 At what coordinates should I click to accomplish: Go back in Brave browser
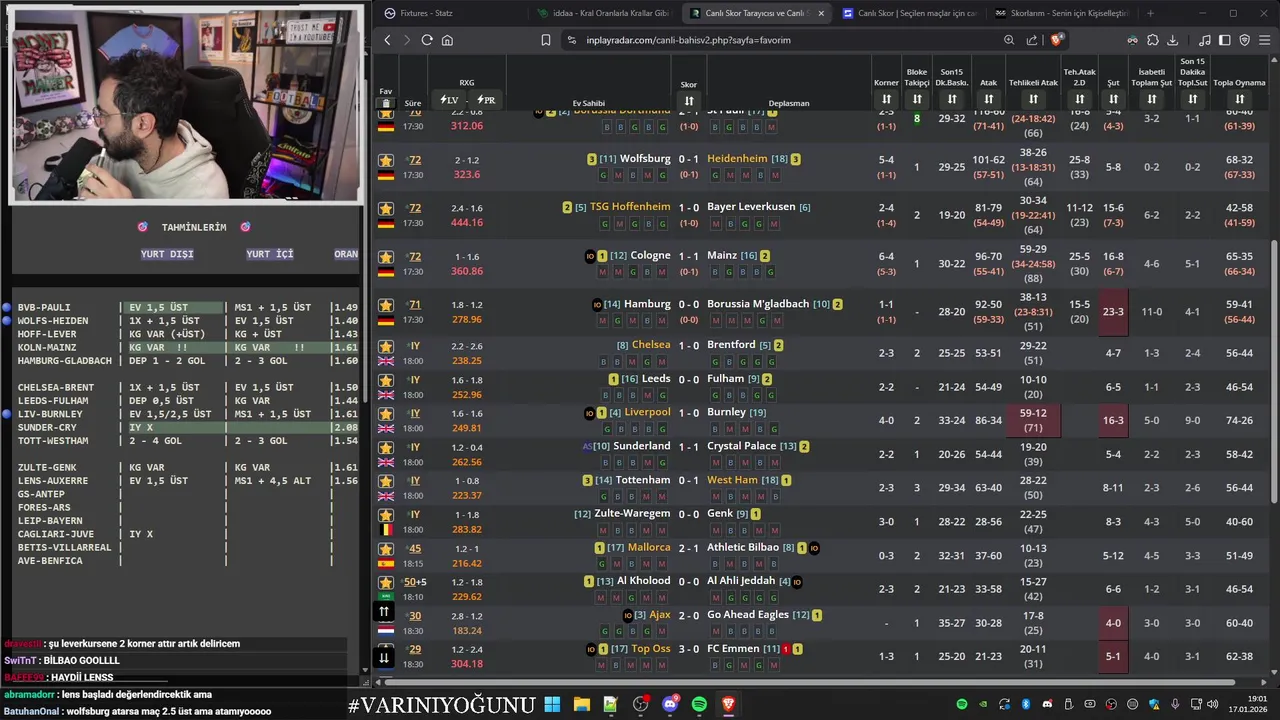[x=388, y=40]
